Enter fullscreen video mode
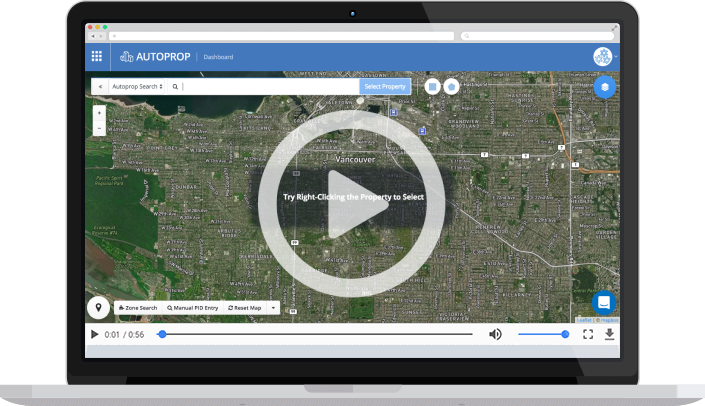Screen dimensions: 705x406 [x=588, y=334]
